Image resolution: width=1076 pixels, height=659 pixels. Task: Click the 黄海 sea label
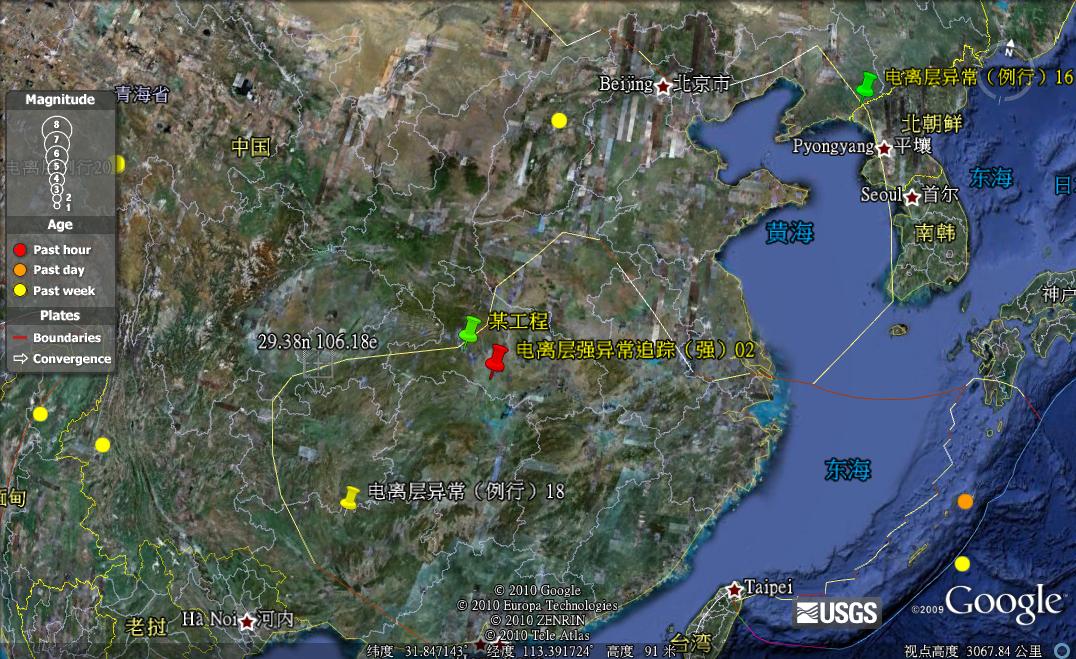[790, 233]
